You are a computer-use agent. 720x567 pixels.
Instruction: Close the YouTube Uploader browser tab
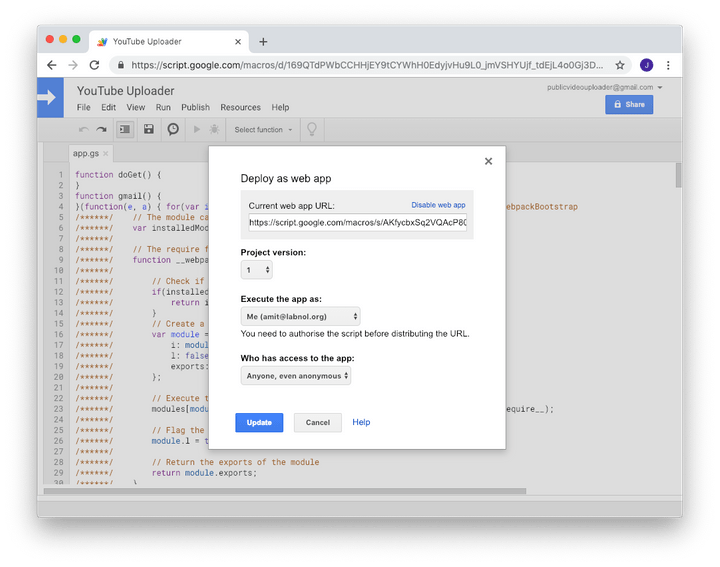pos(238,42)
